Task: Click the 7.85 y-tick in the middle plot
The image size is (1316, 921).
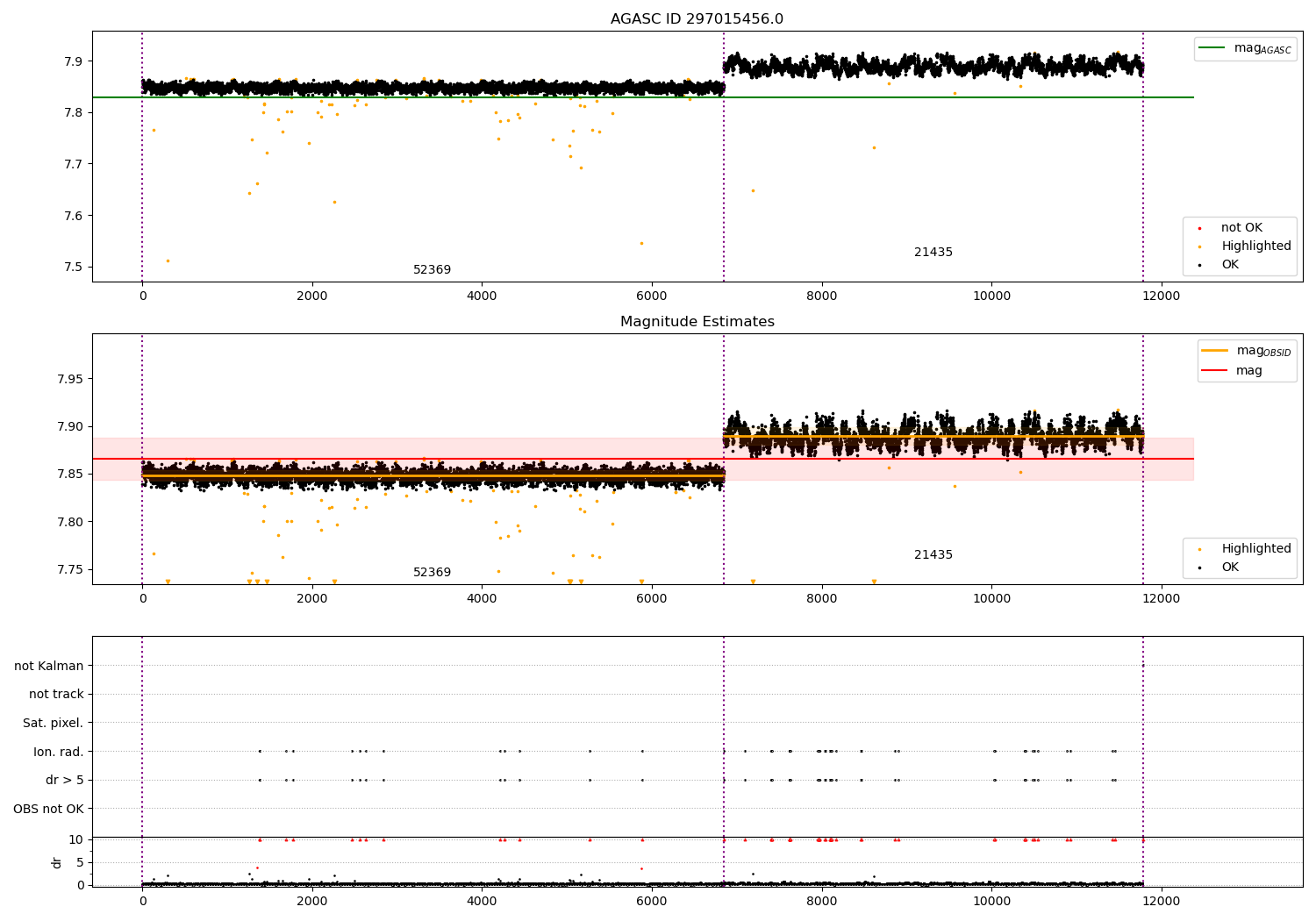Action: tap(70, 475)
